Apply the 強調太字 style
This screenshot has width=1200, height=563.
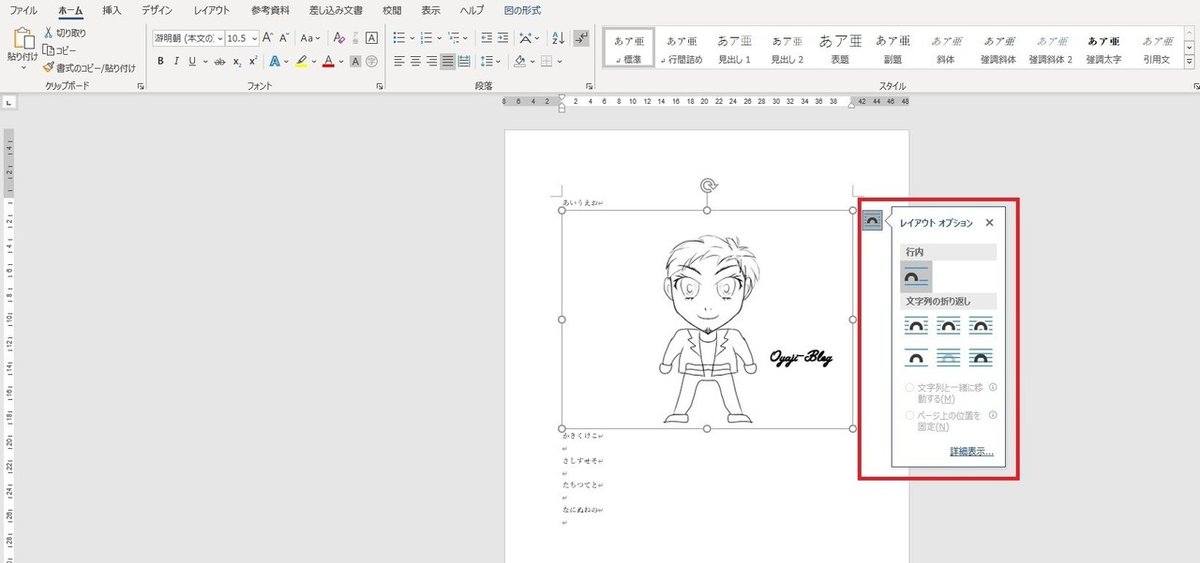[x=1105, y=48]
